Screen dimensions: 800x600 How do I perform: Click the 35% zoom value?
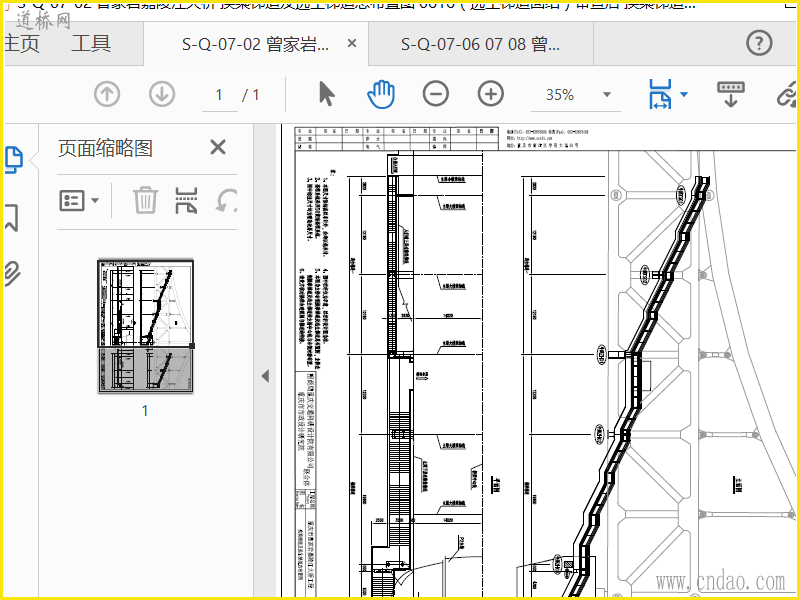click(x=560, y=95)
